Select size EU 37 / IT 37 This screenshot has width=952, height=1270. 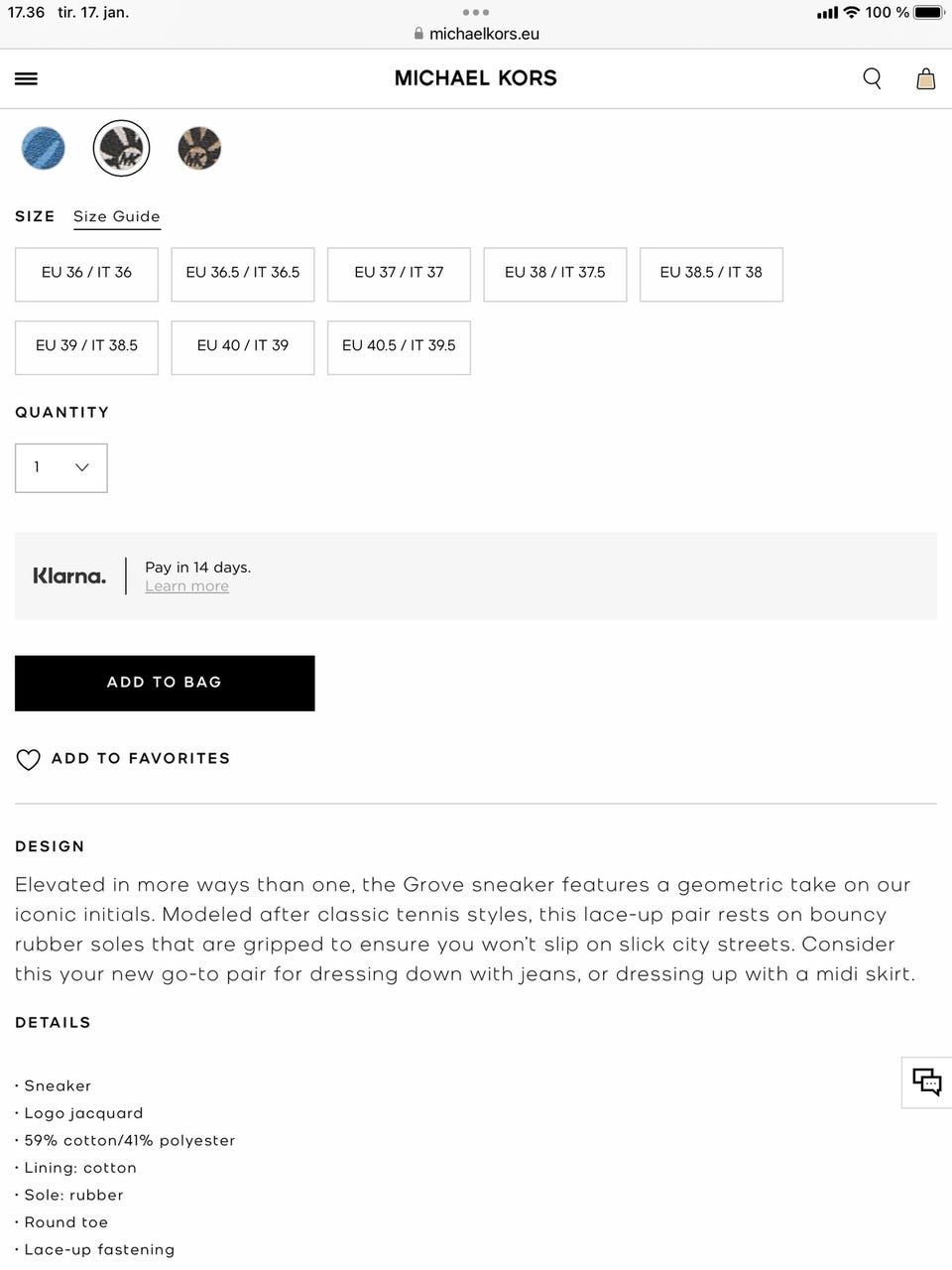point(399,273)
